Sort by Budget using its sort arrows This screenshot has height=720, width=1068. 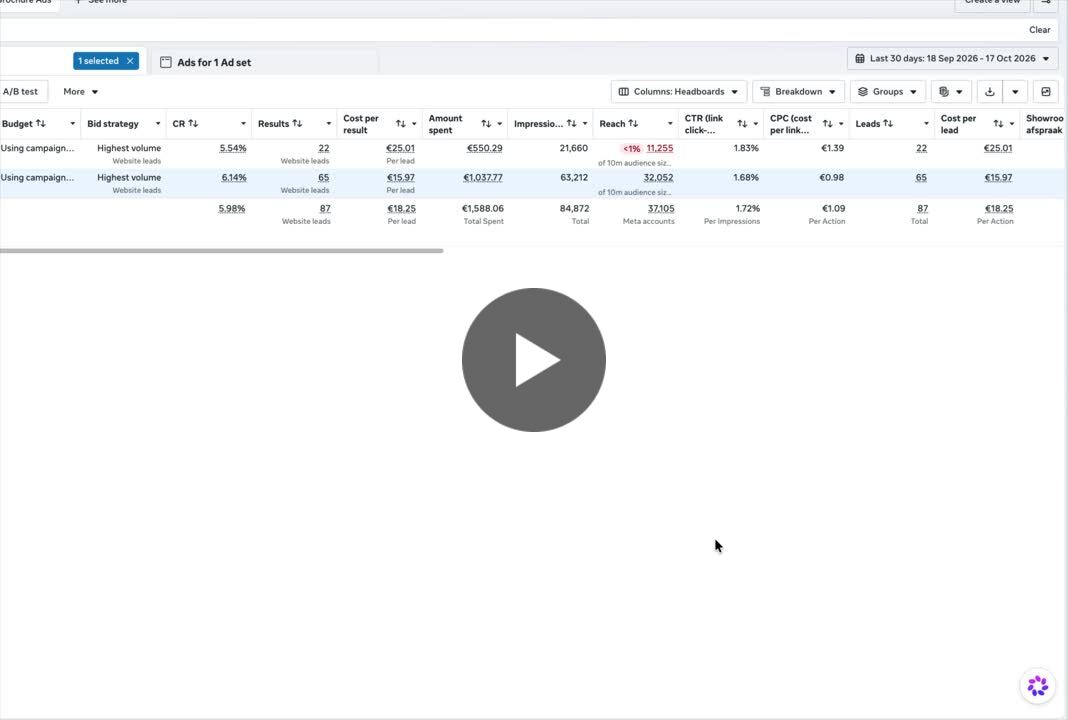tap(41, 123)
